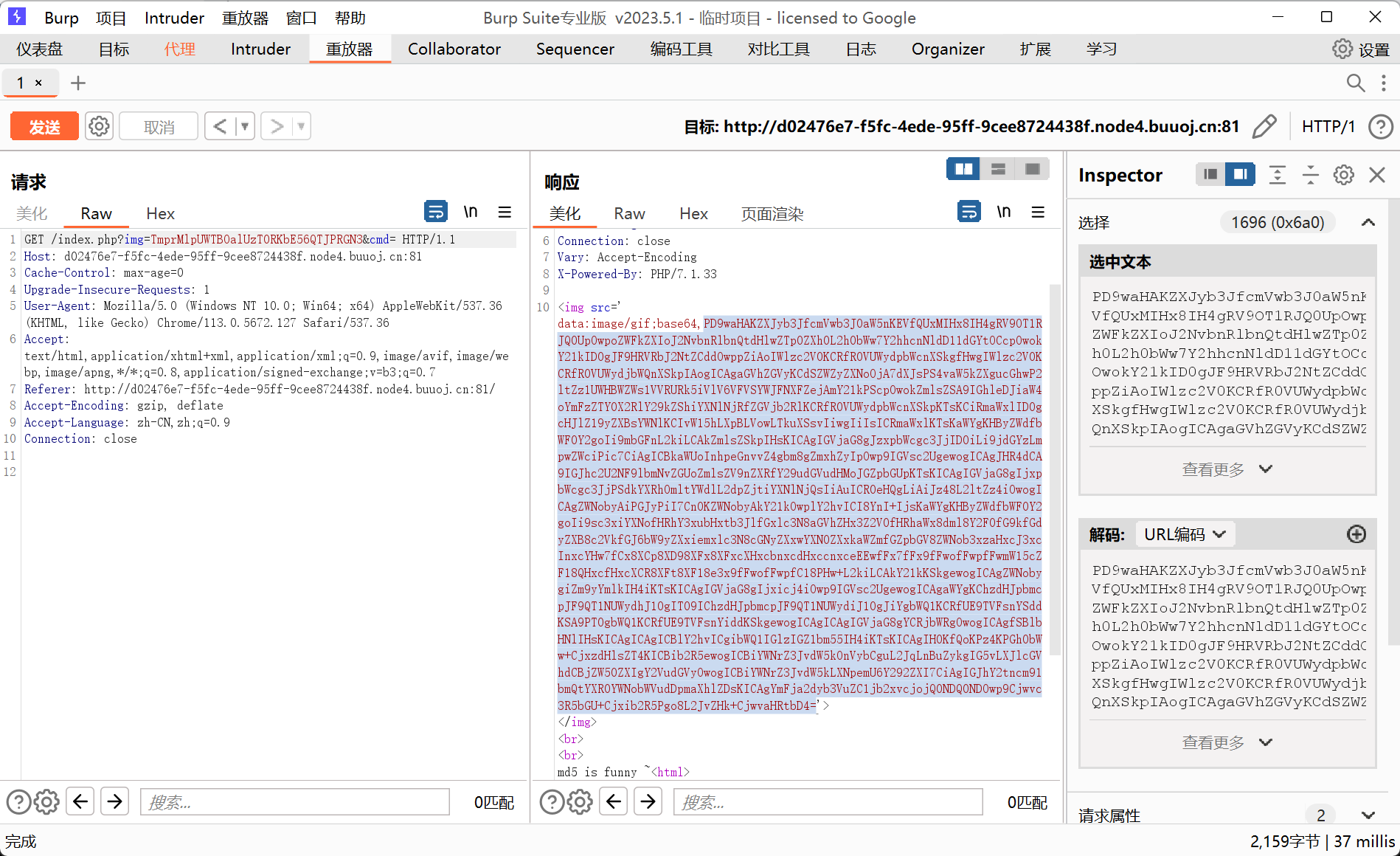Image resolution: width=1400 pixels, height=856 pixels.
Task: Jump to previous request search match
Action: [80, 801]
